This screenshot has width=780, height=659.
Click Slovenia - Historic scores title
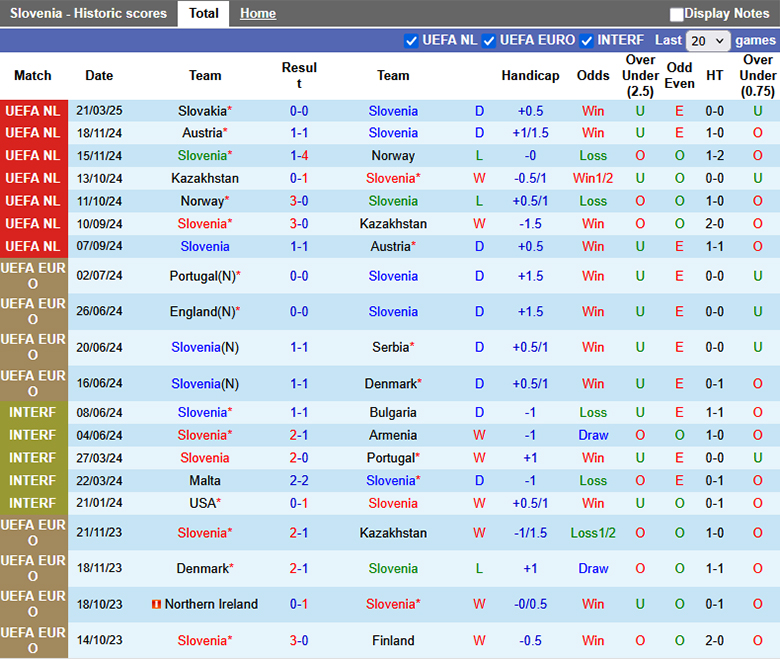point(89,13)
